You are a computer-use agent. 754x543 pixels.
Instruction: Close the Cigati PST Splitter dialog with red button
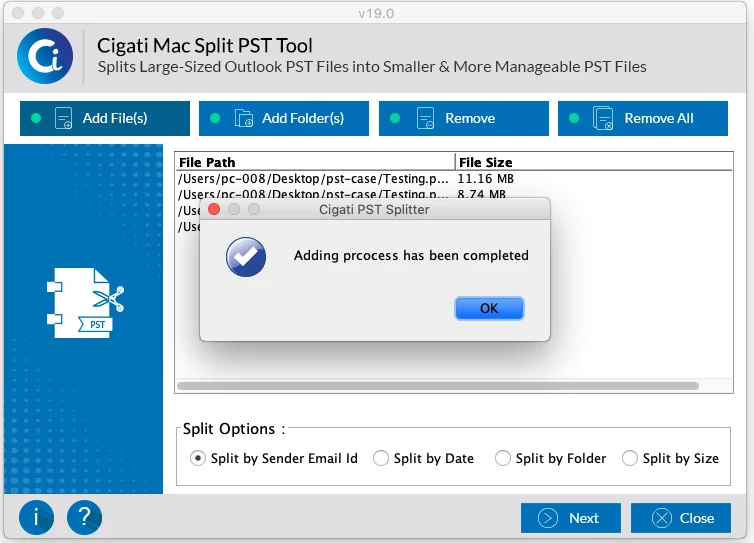214,209
